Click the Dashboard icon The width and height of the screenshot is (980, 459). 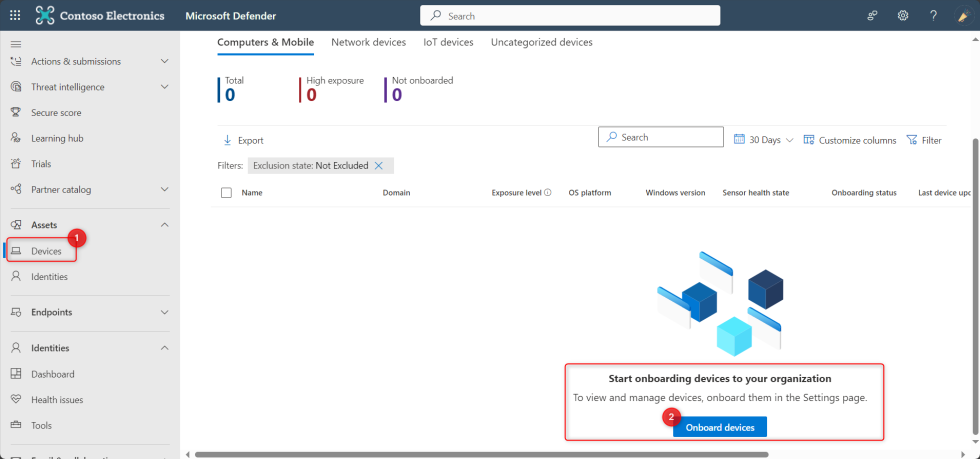[17, 374]
